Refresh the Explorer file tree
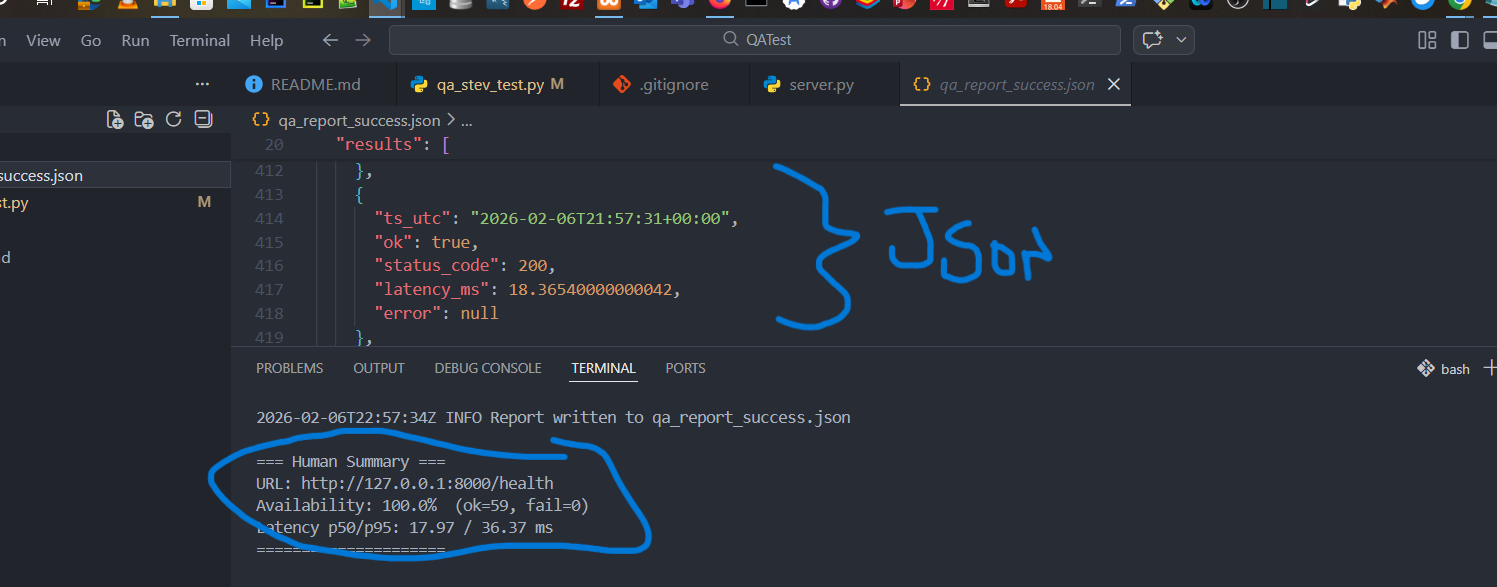The height and width of the screenshot is (587, 1497). 173,120
